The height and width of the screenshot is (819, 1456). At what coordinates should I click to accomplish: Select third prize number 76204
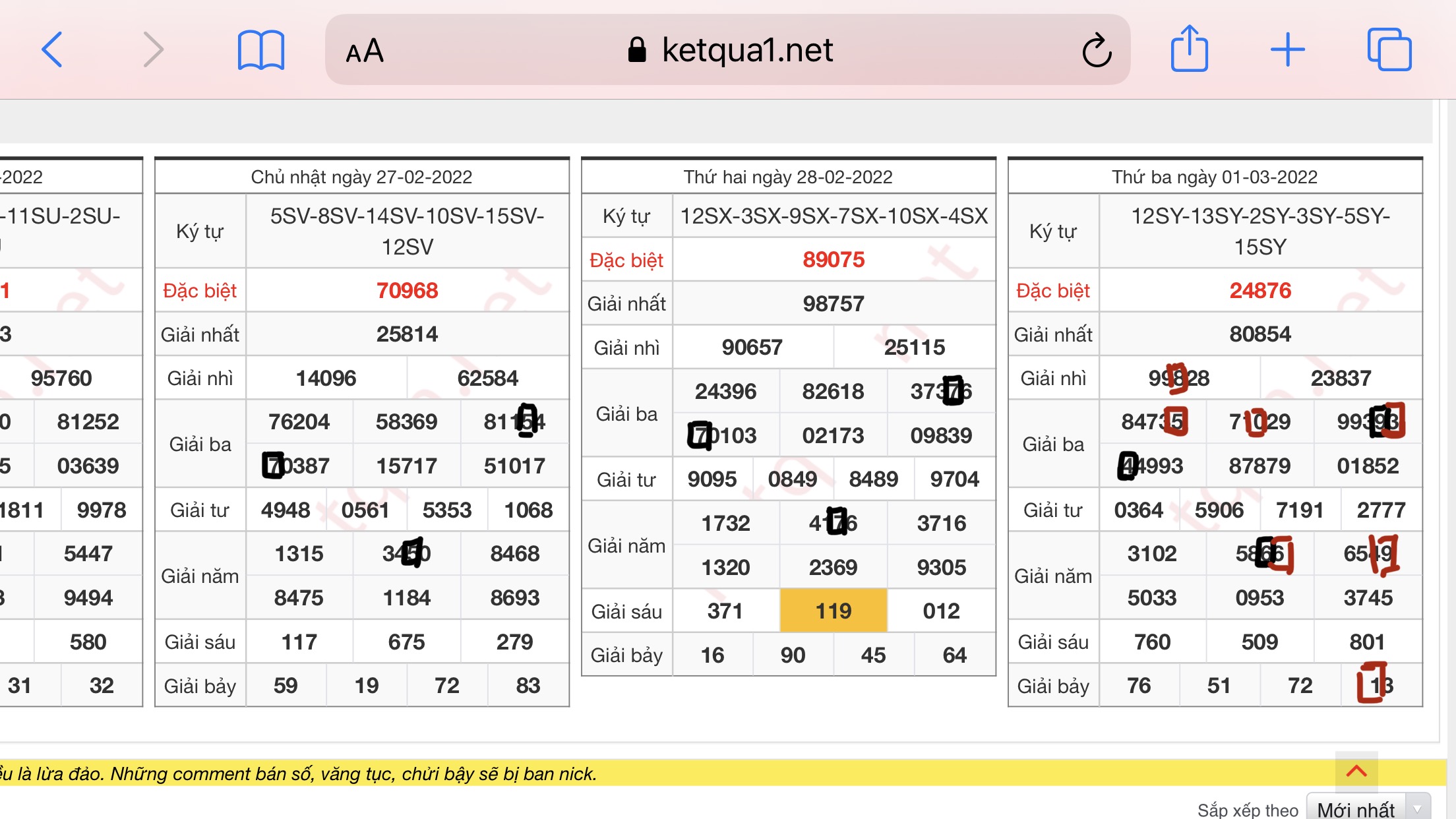(299, 421)
